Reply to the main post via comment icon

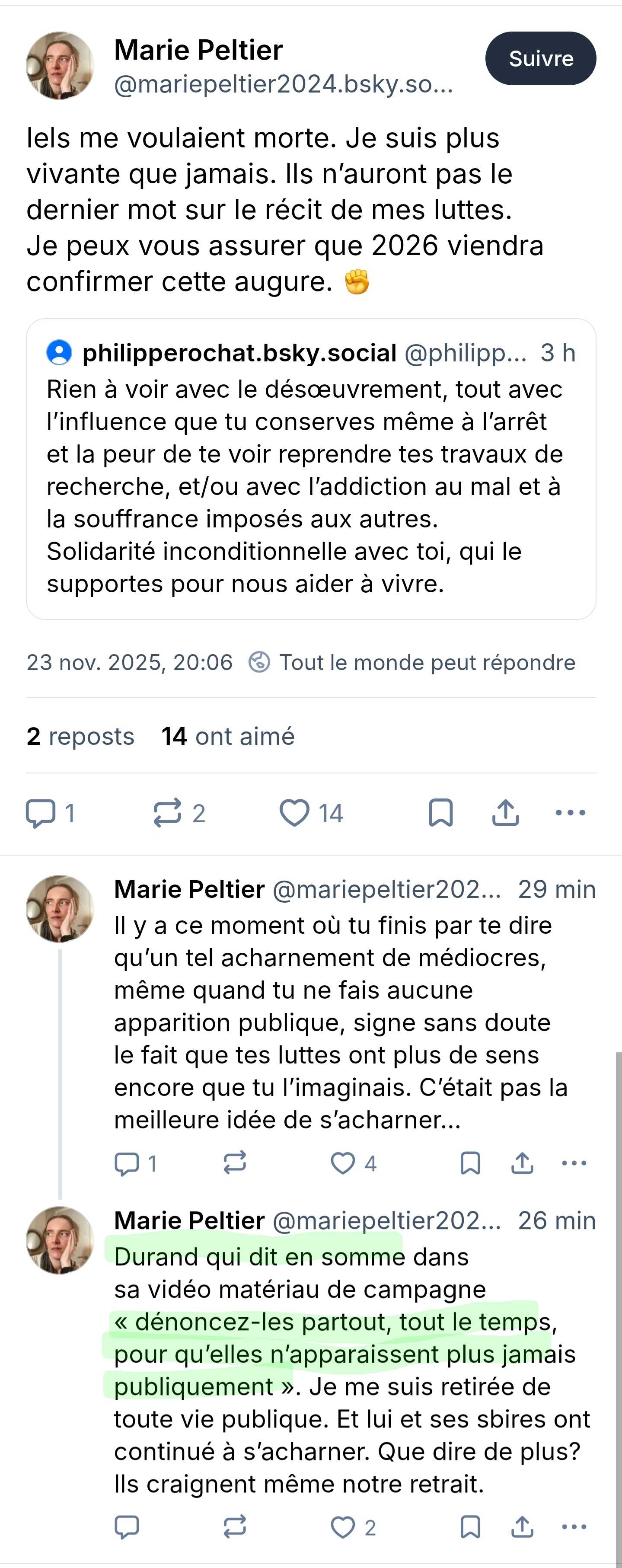tap(41, 813)
